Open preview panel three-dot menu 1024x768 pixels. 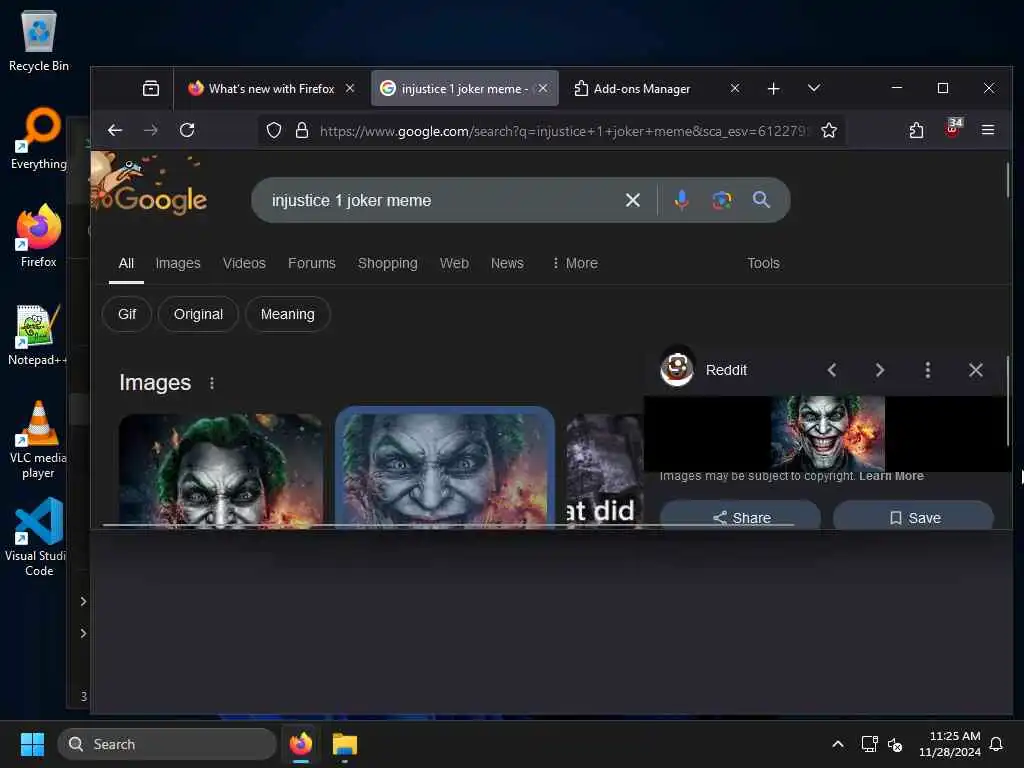pos(927,370)
